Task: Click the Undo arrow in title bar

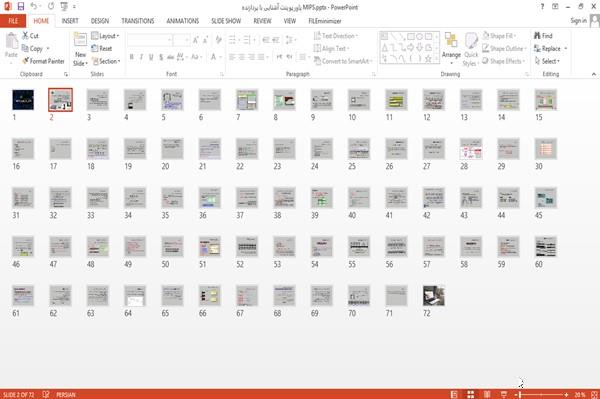Action: tap(34, 7)
